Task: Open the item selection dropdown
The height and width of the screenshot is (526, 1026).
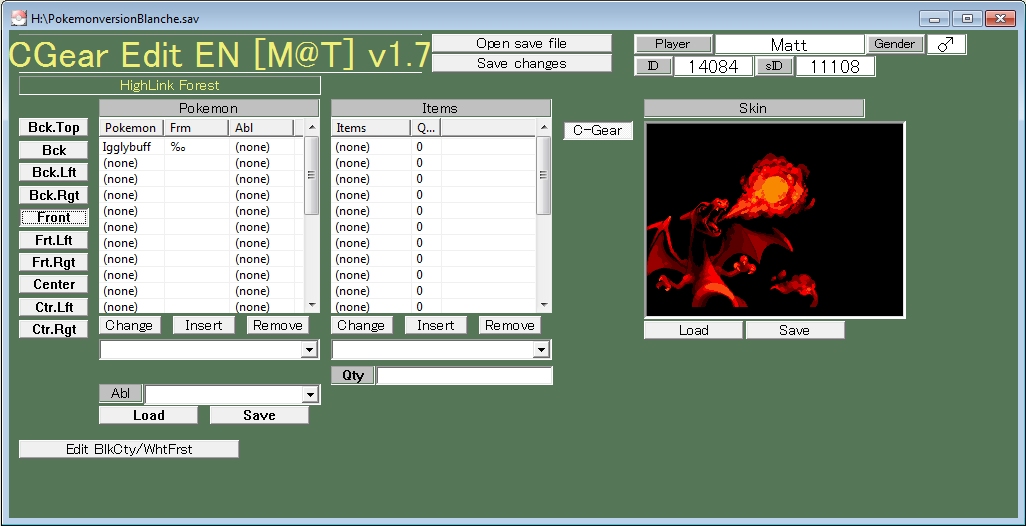Action: point(541,350)
